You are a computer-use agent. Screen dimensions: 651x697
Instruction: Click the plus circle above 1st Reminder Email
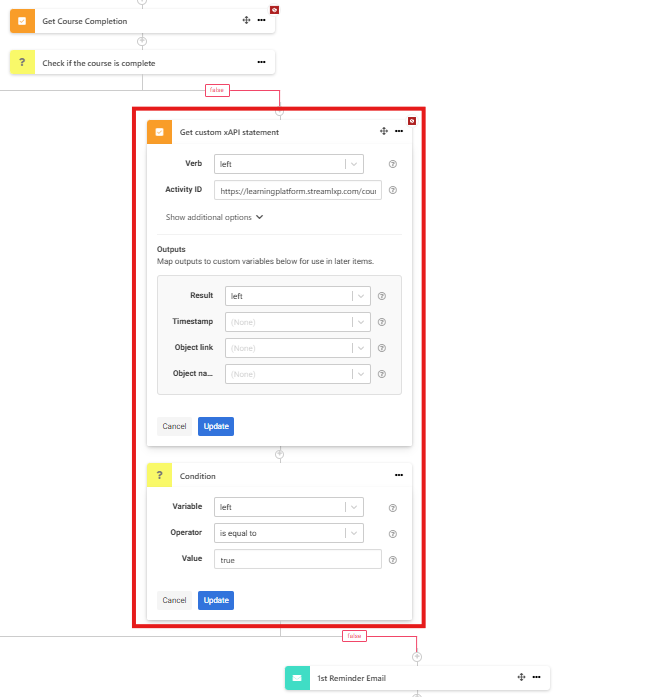click(417, 657)
